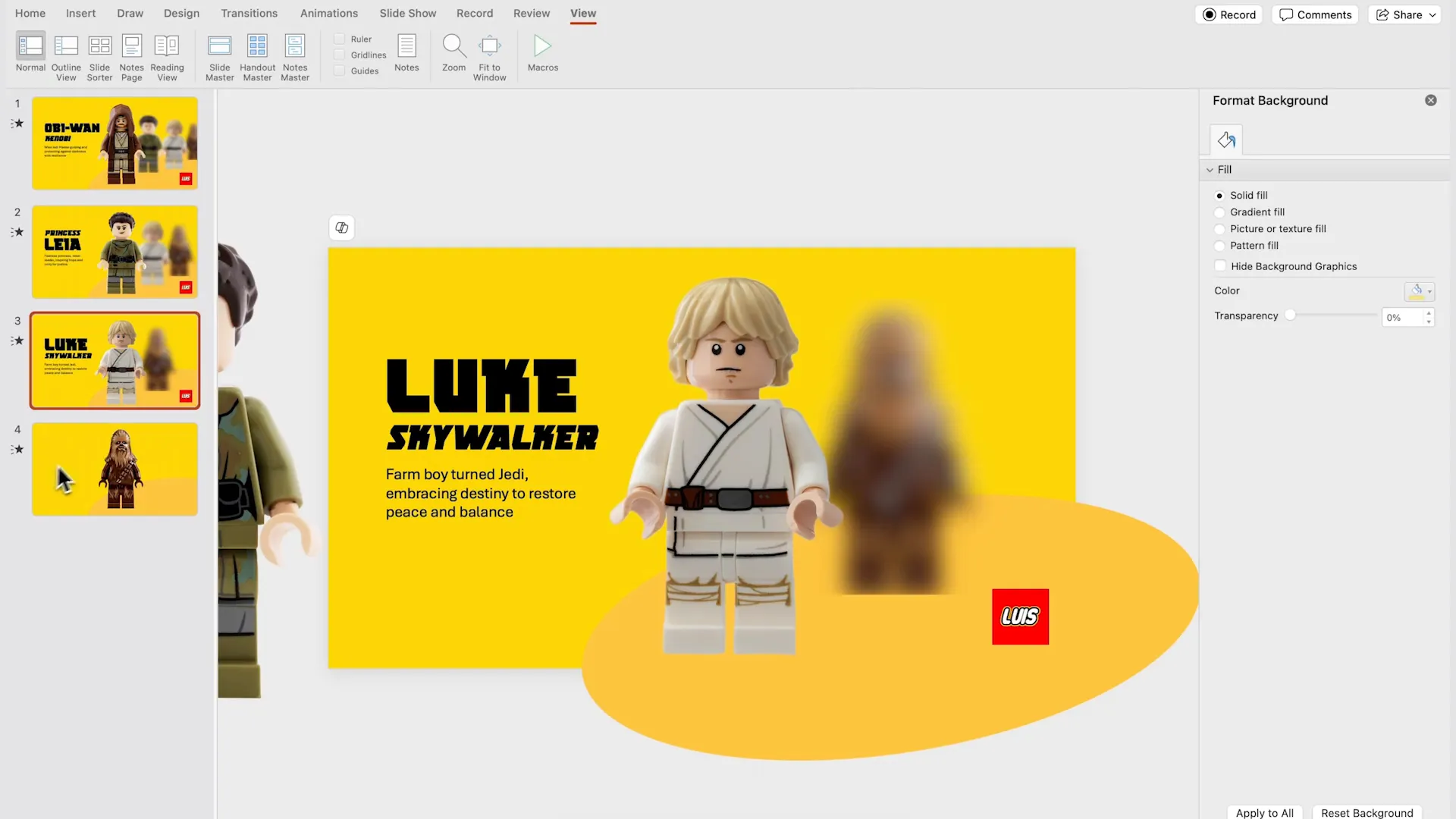
Task: Open the Home tab
Action: [x=30, y=14]
